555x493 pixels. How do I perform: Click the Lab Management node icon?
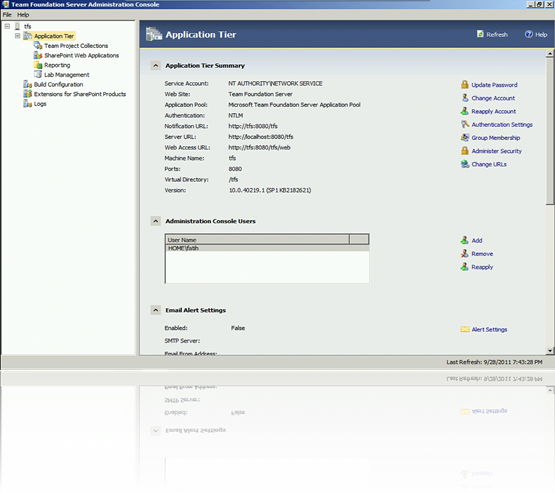pos(38,74)
